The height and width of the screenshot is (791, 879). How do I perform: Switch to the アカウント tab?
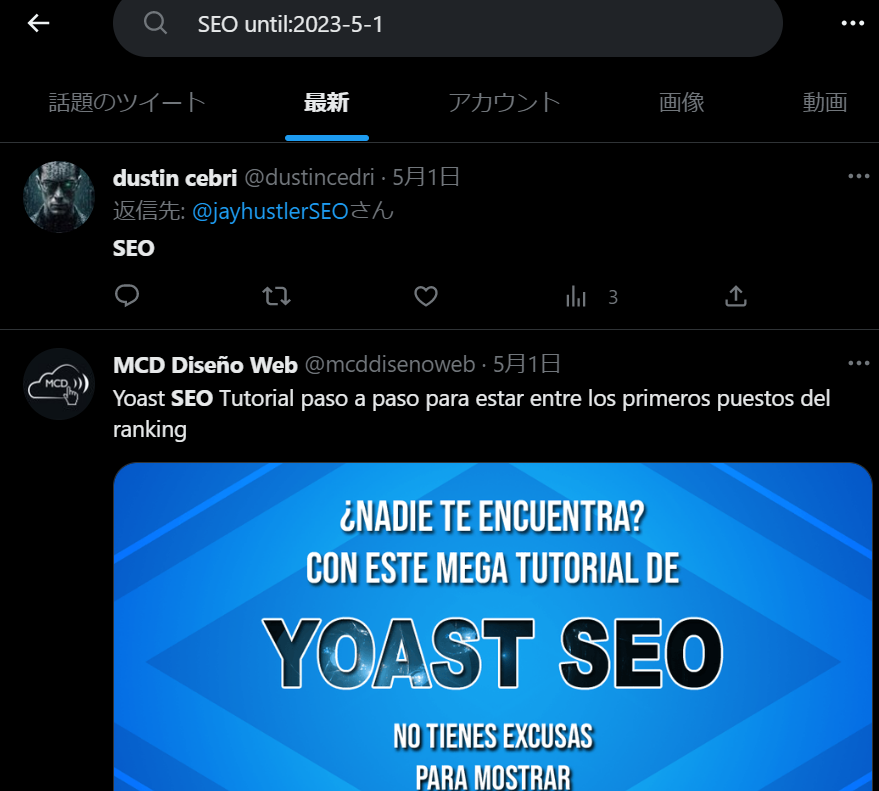504,103
